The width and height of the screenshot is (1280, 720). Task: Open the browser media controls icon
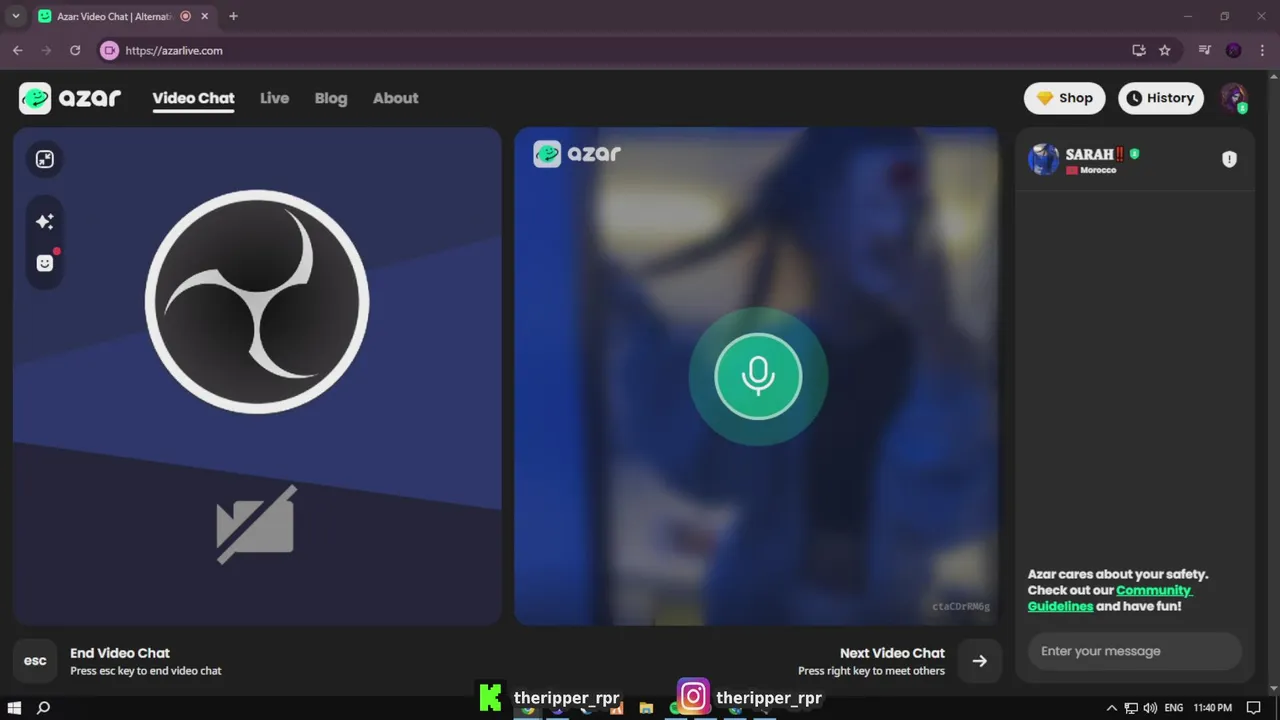(1205, 50)
